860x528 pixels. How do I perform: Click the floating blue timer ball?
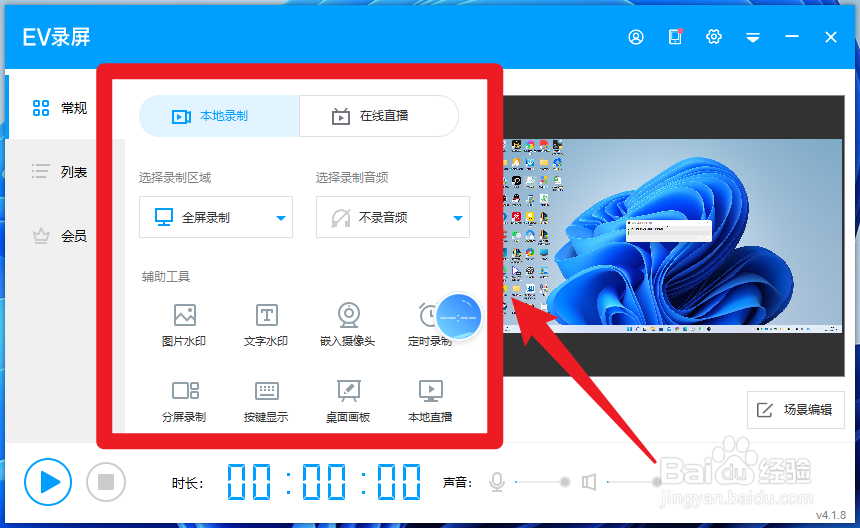pos(459,317)
